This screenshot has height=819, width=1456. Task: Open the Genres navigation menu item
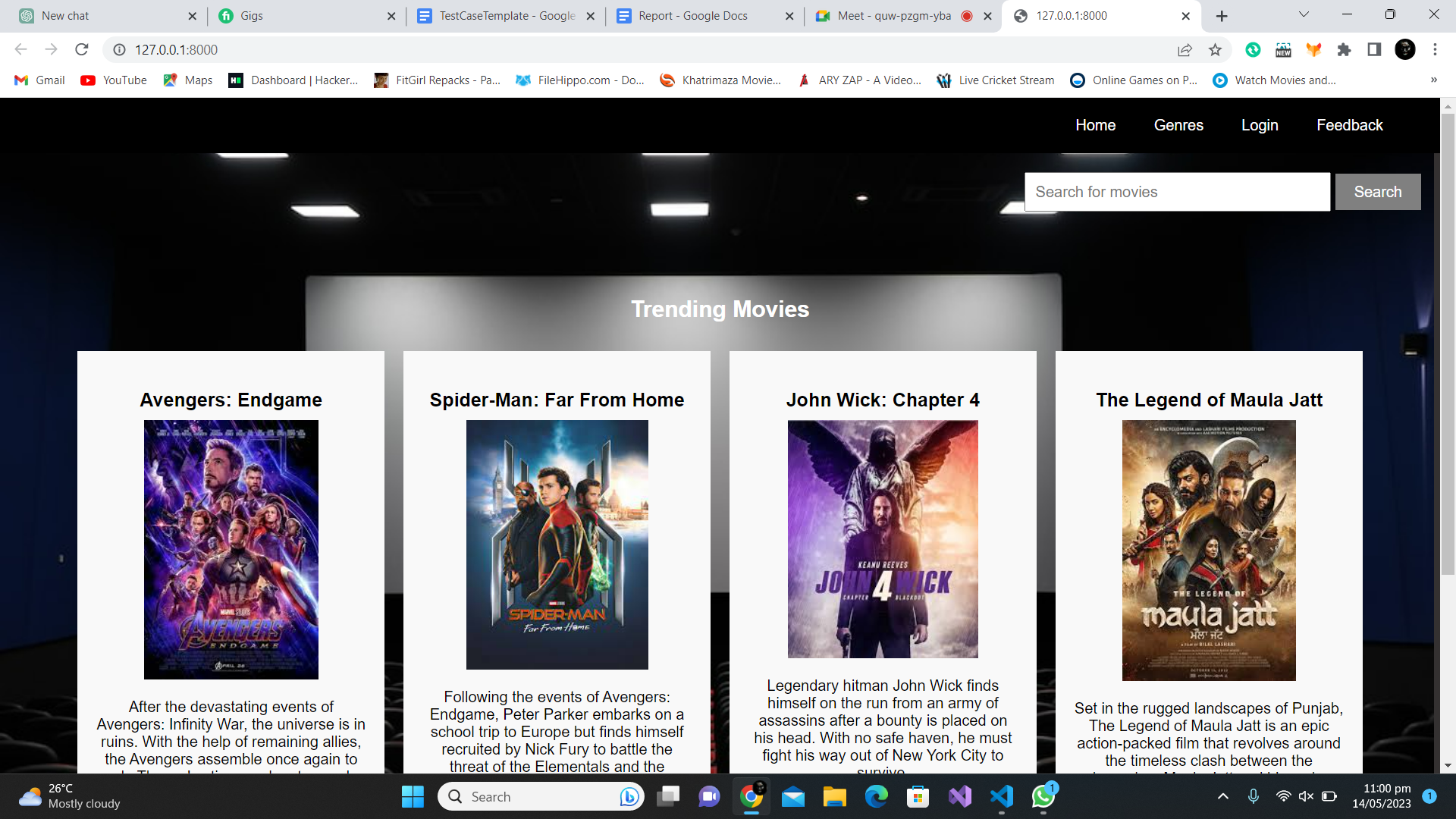1178,125
